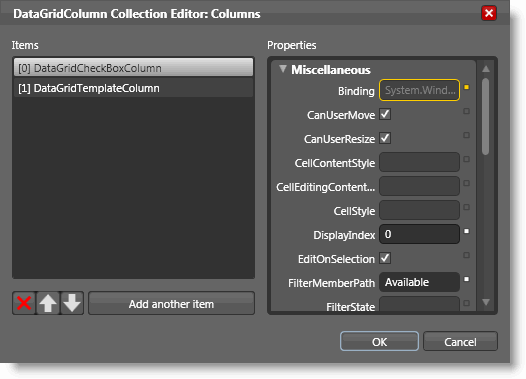Move selected item down with arrow icon
The width and height of the screenshot is (526, 379).
[x=72, y=303]
